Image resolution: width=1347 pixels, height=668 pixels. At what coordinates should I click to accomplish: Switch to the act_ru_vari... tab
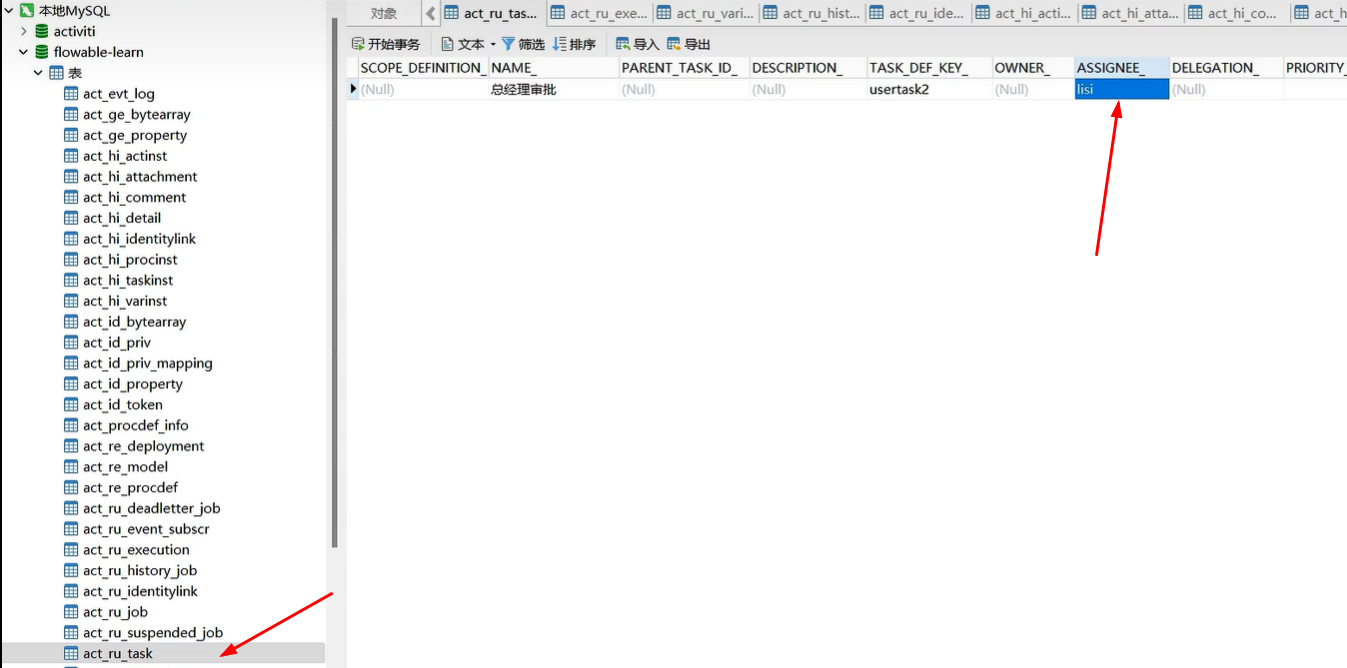(x=706, y=13)
